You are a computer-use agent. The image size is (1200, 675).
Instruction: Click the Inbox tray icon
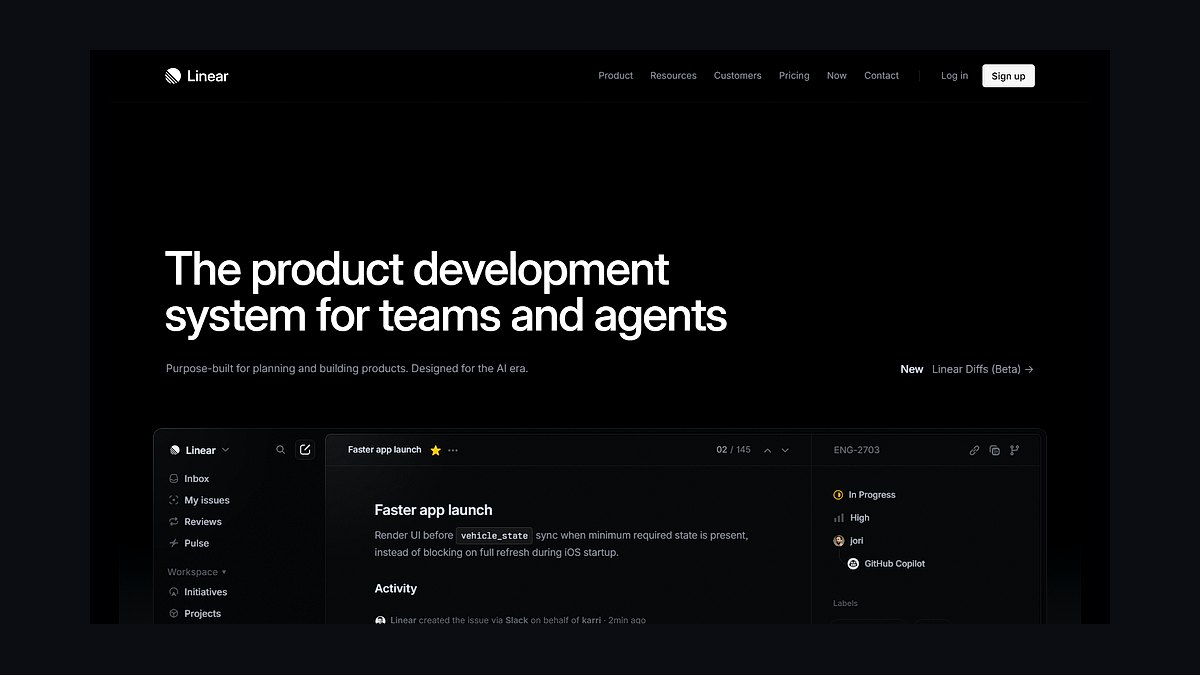tap(174, 479)
